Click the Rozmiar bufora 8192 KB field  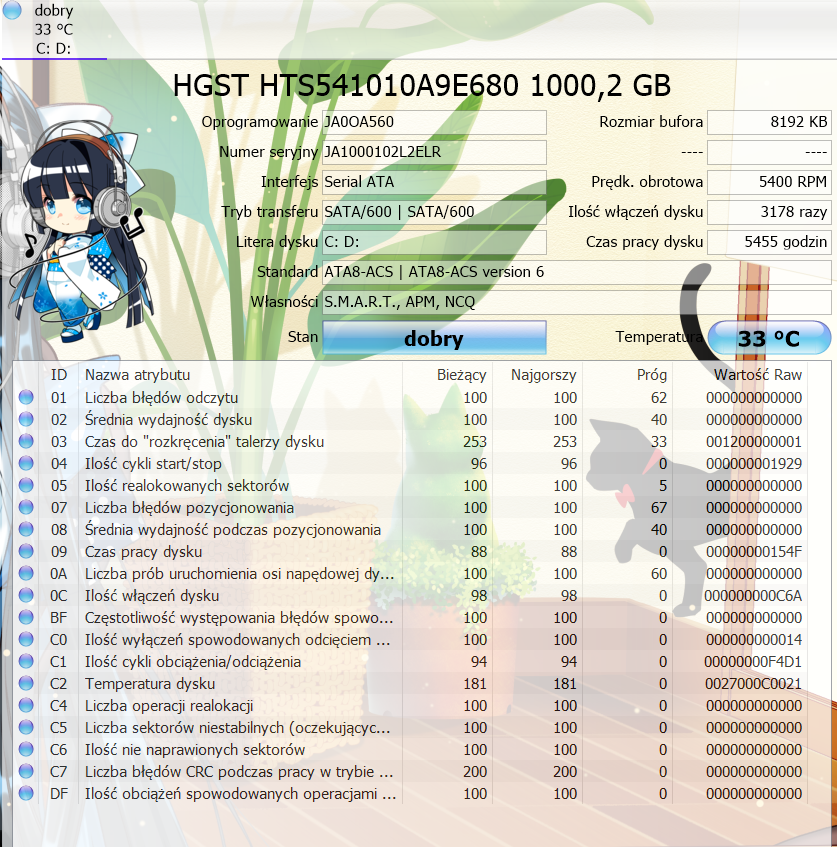click(x=769, y=122)
